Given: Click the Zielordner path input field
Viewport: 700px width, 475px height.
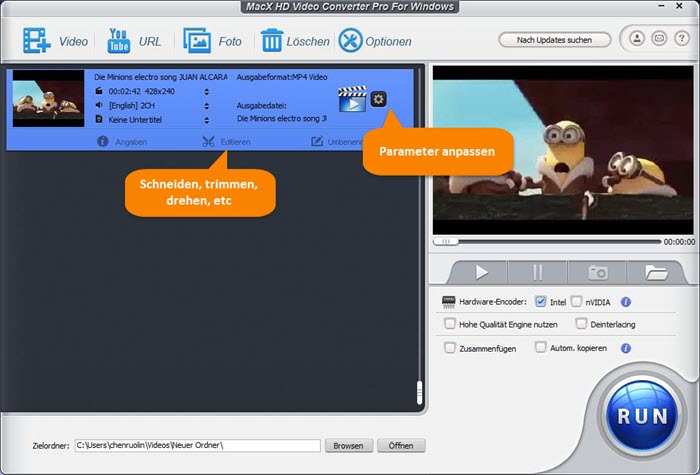Looking at the screenshot, I should [197, 446].
